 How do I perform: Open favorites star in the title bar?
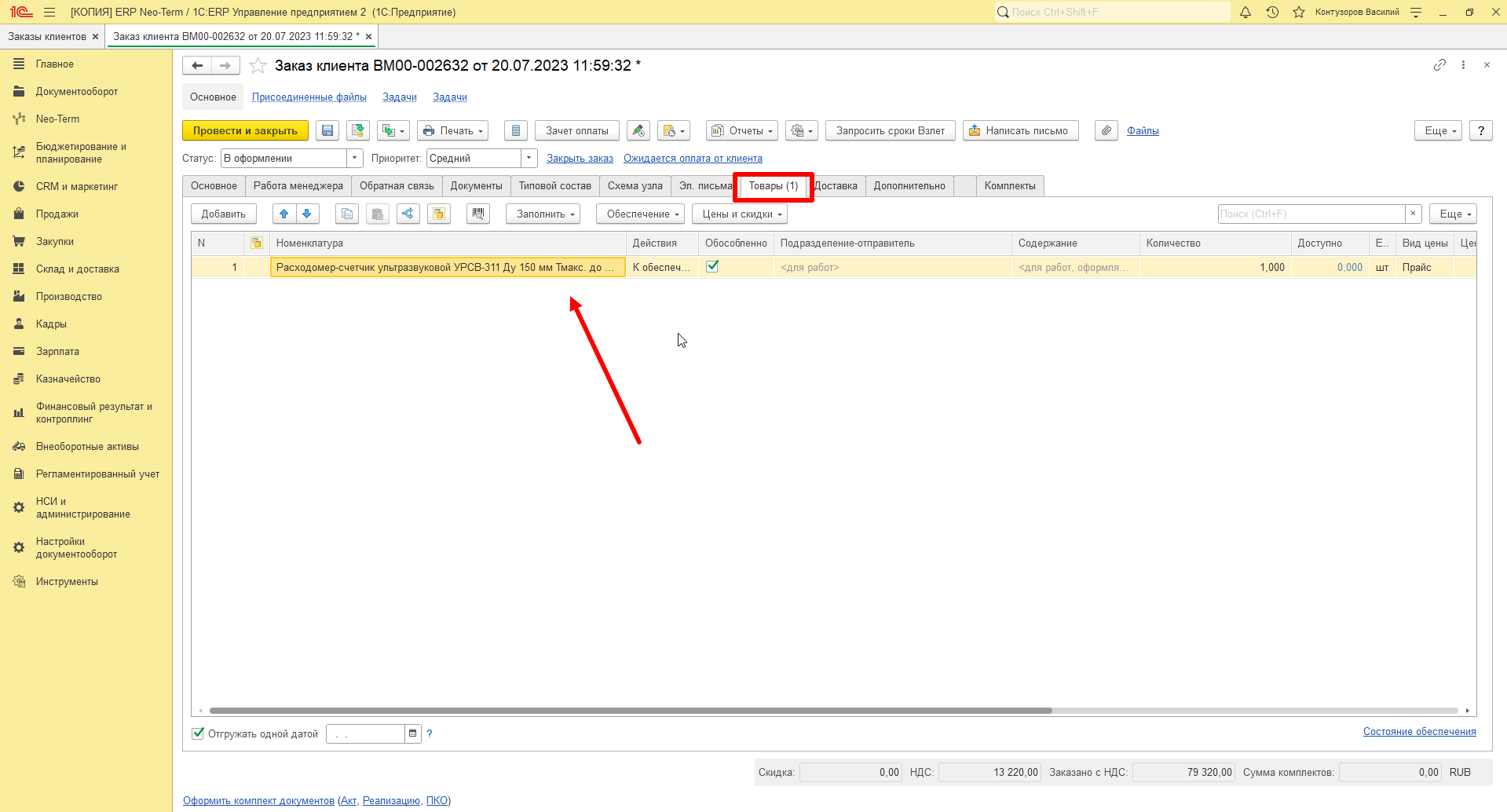(1299, 12)
